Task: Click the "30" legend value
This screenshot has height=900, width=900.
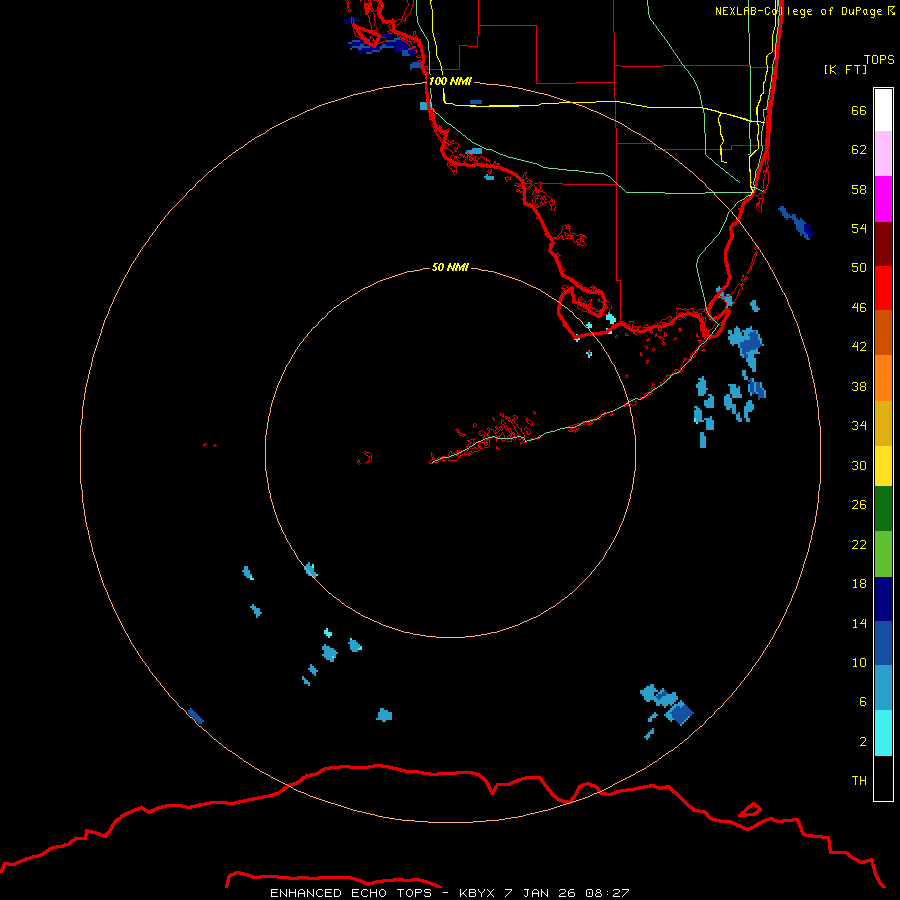Action: click(859, 465)
